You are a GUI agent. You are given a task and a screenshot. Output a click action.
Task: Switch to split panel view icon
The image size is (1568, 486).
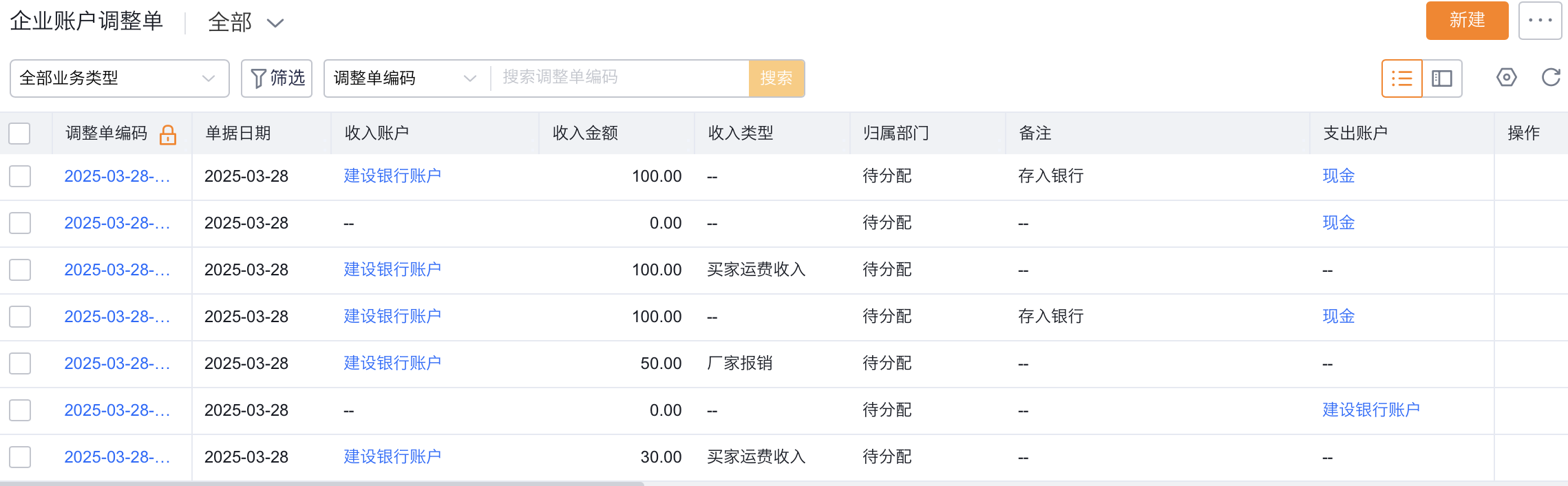(x=1441, y=78)
